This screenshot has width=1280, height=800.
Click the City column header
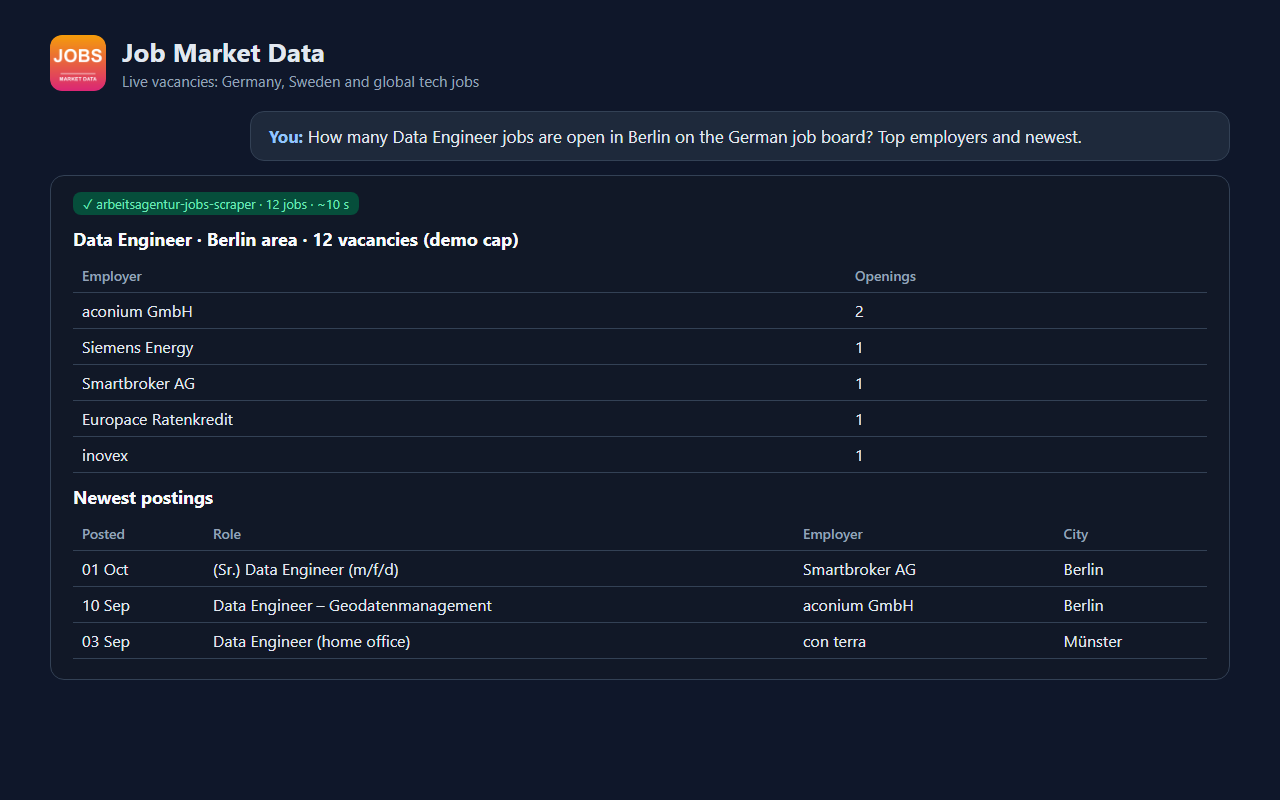click(x=1076, y=534)
